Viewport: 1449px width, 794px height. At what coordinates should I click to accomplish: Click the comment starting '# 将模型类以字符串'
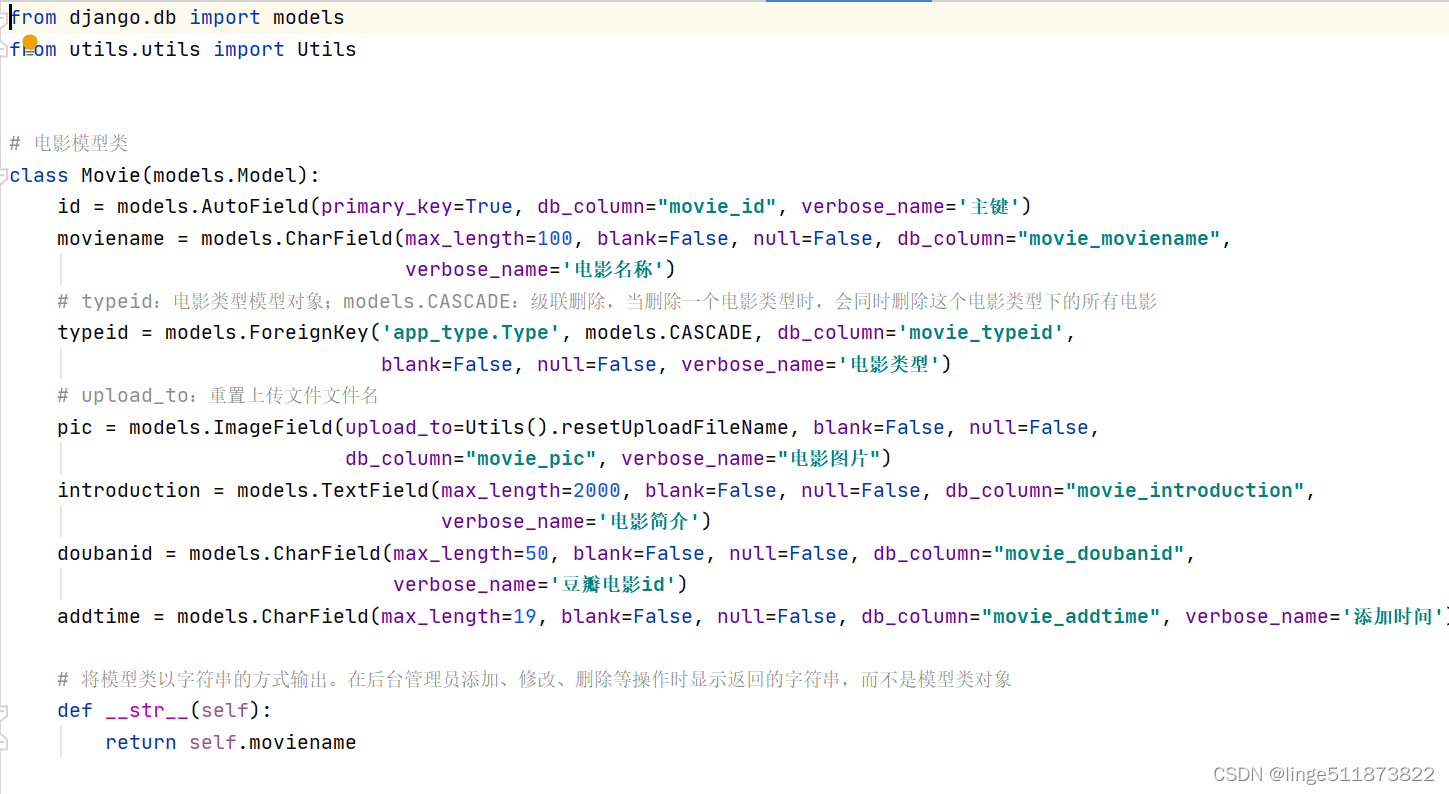click(x=535, y=679)
